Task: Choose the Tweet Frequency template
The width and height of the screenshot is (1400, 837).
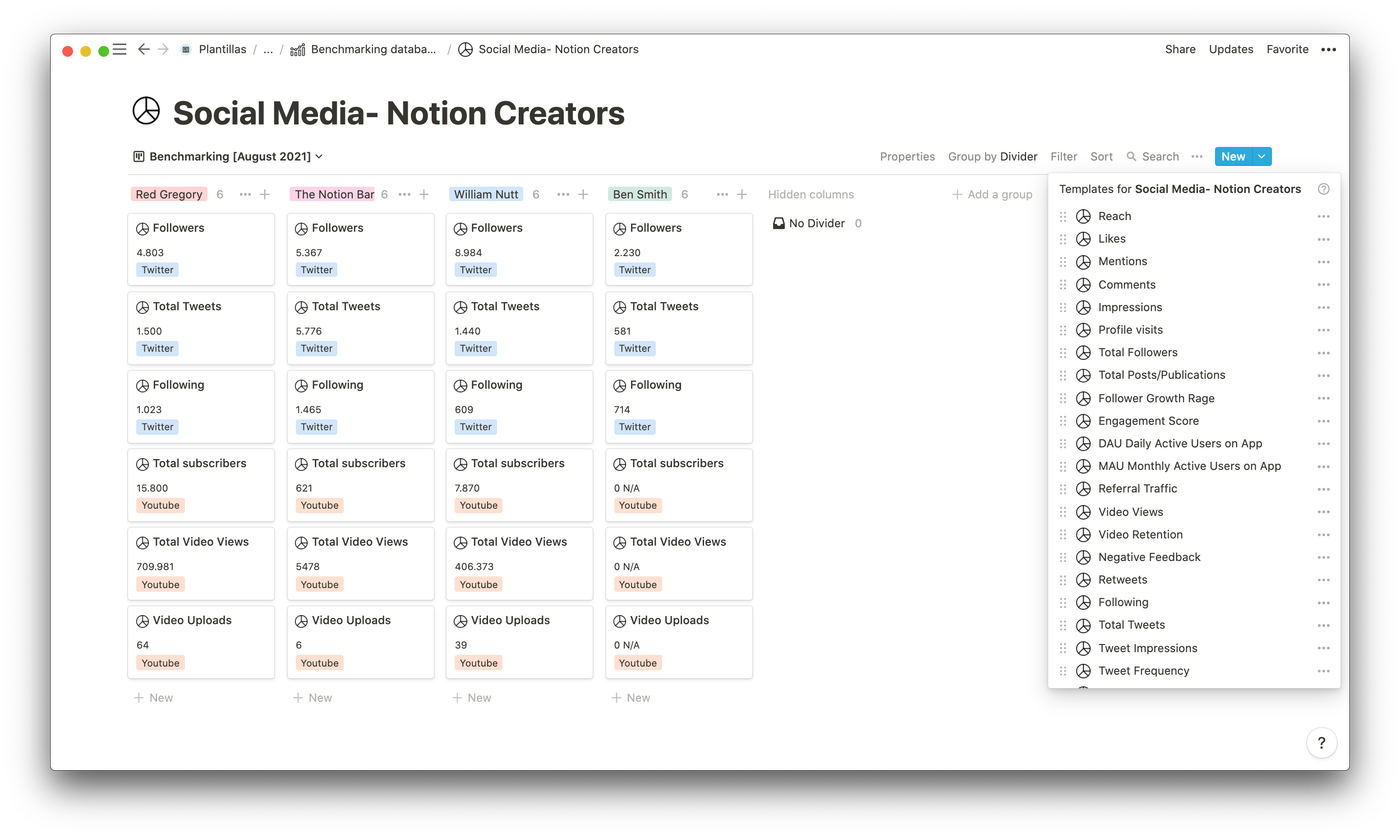Action: point(1194,671)
